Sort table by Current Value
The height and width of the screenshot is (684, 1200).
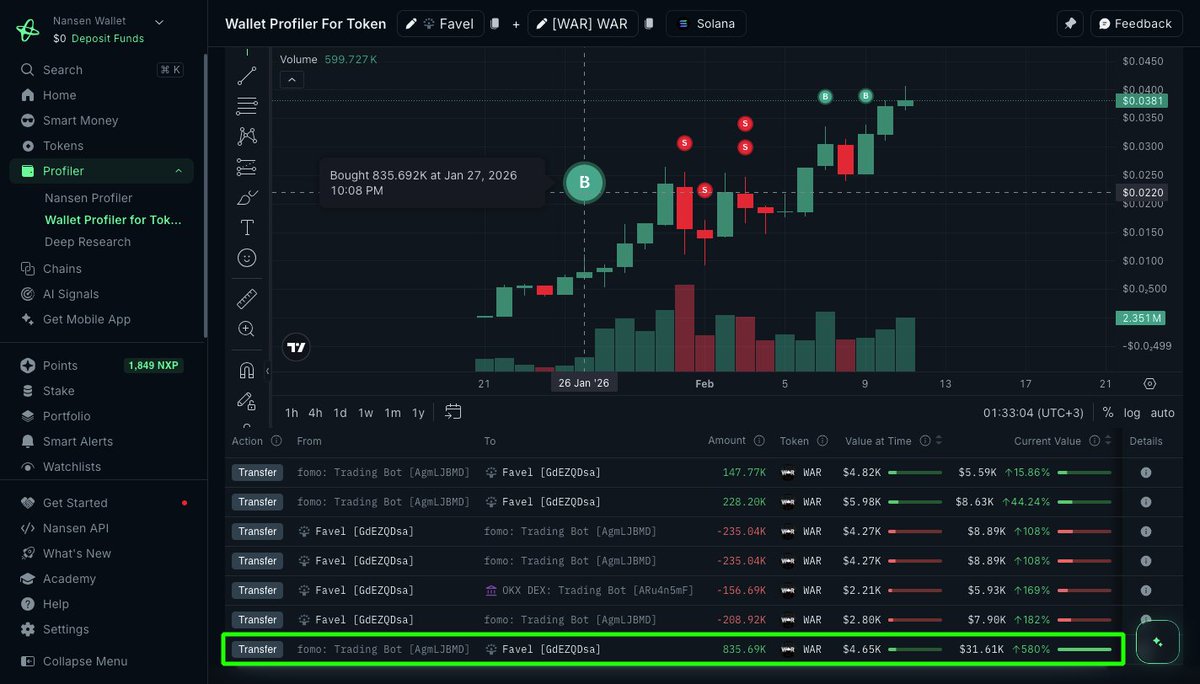1108,441
